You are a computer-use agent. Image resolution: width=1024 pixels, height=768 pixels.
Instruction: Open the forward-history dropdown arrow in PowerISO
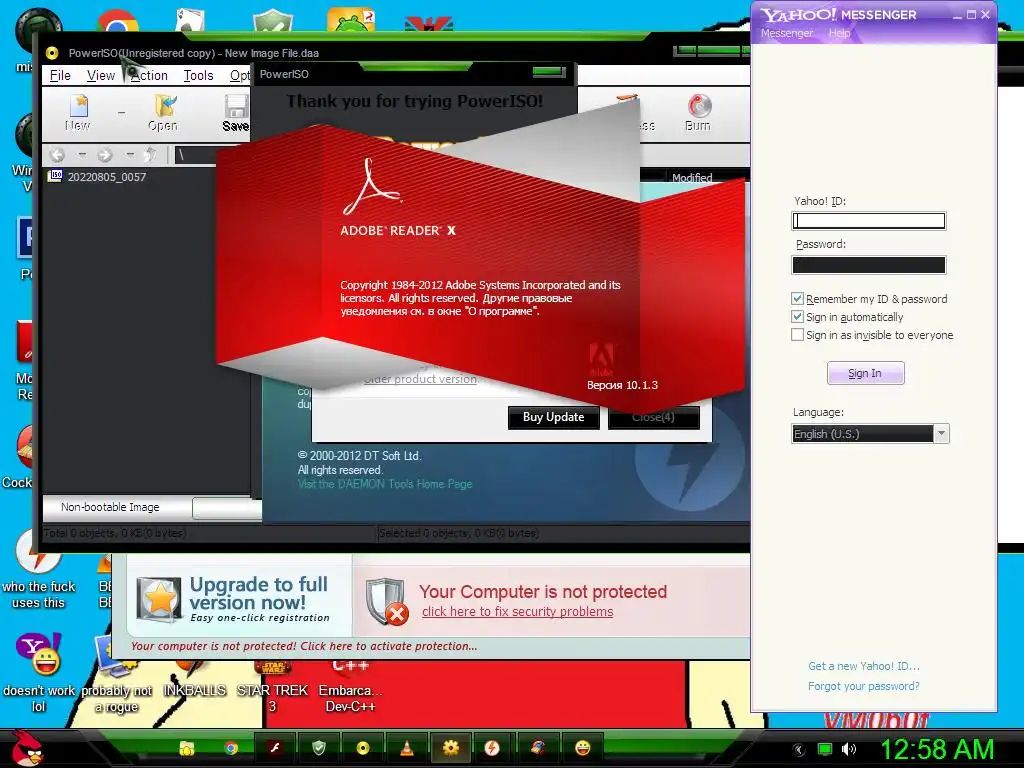point(129,155)
